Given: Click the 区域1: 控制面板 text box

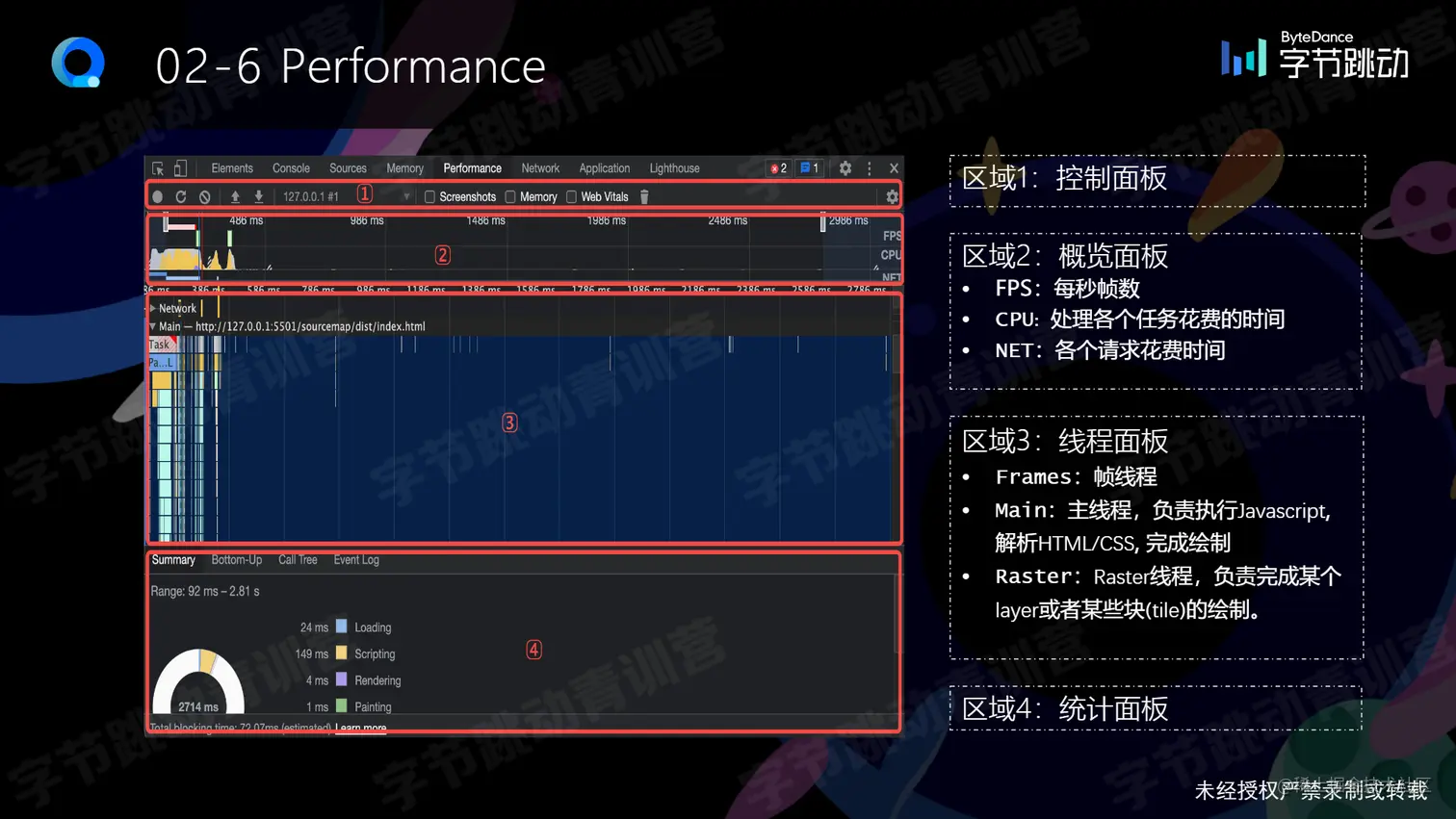Looking at the screenshot, I should pyautogui.click(x=1157, y=181).
